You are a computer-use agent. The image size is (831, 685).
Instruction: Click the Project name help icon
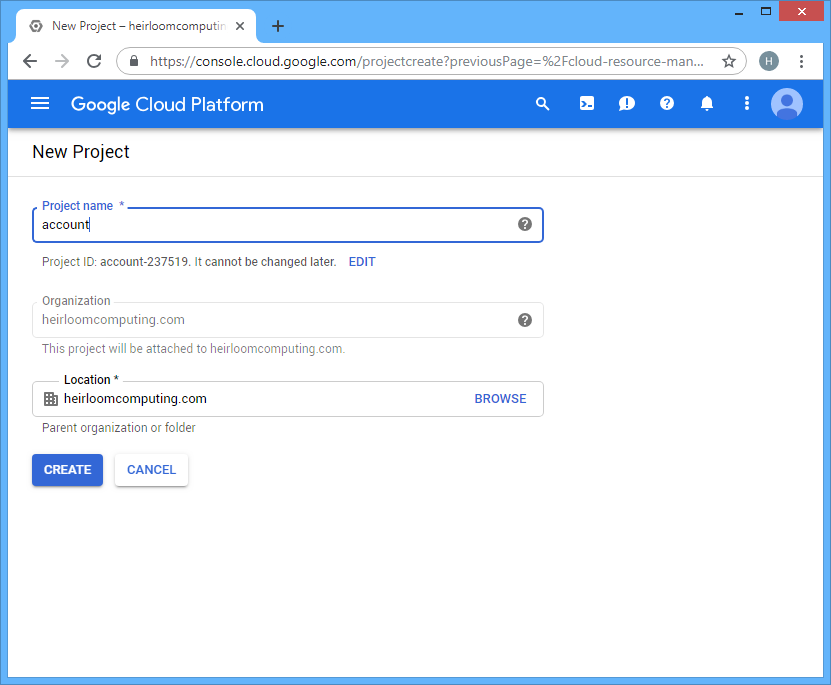point(525,224)
